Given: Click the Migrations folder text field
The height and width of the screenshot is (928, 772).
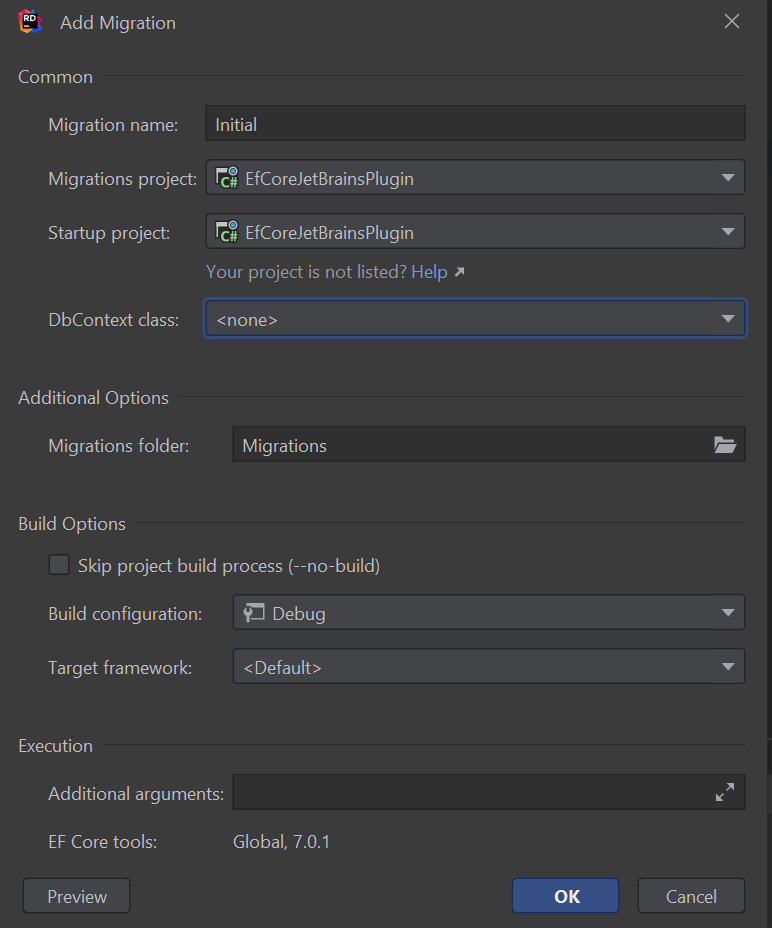Looking at the screenshot, I should pyautogui.click(x=450, y=445).
